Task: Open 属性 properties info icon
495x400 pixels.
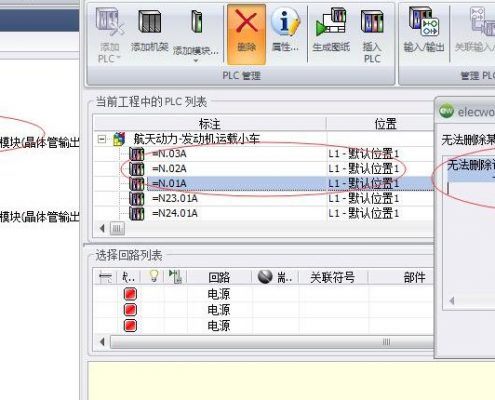Action: pyautogui.click(x=285, y=32)
